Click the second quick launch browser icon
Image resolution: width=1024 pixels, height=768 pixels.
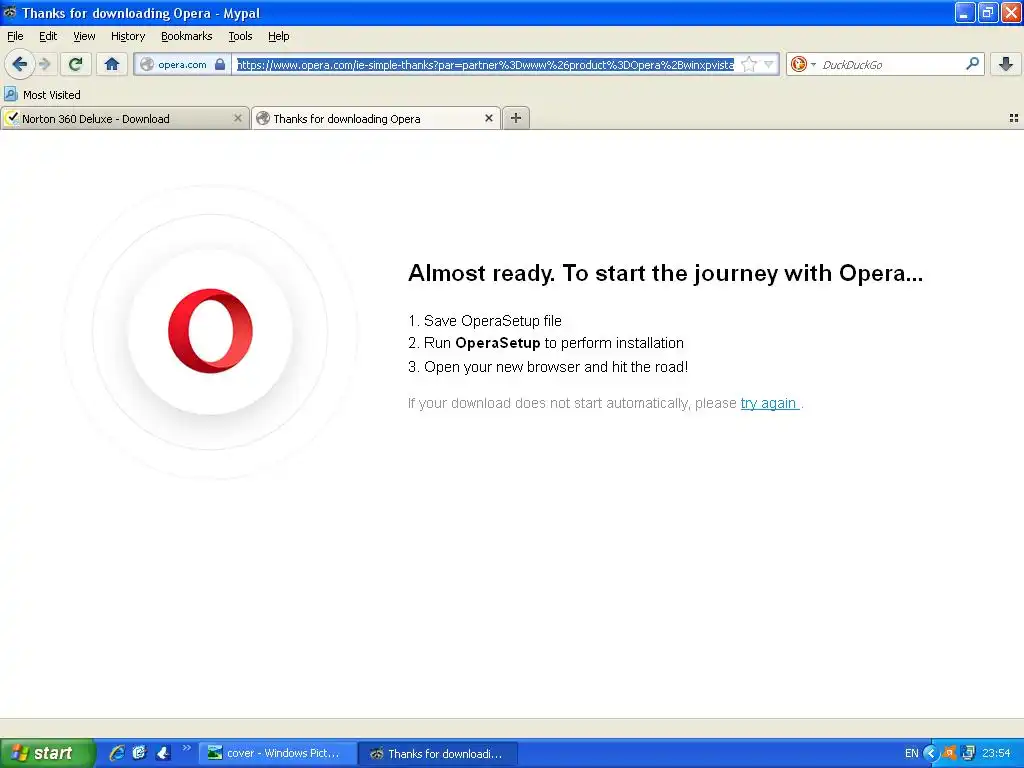(x=140, y=753)
